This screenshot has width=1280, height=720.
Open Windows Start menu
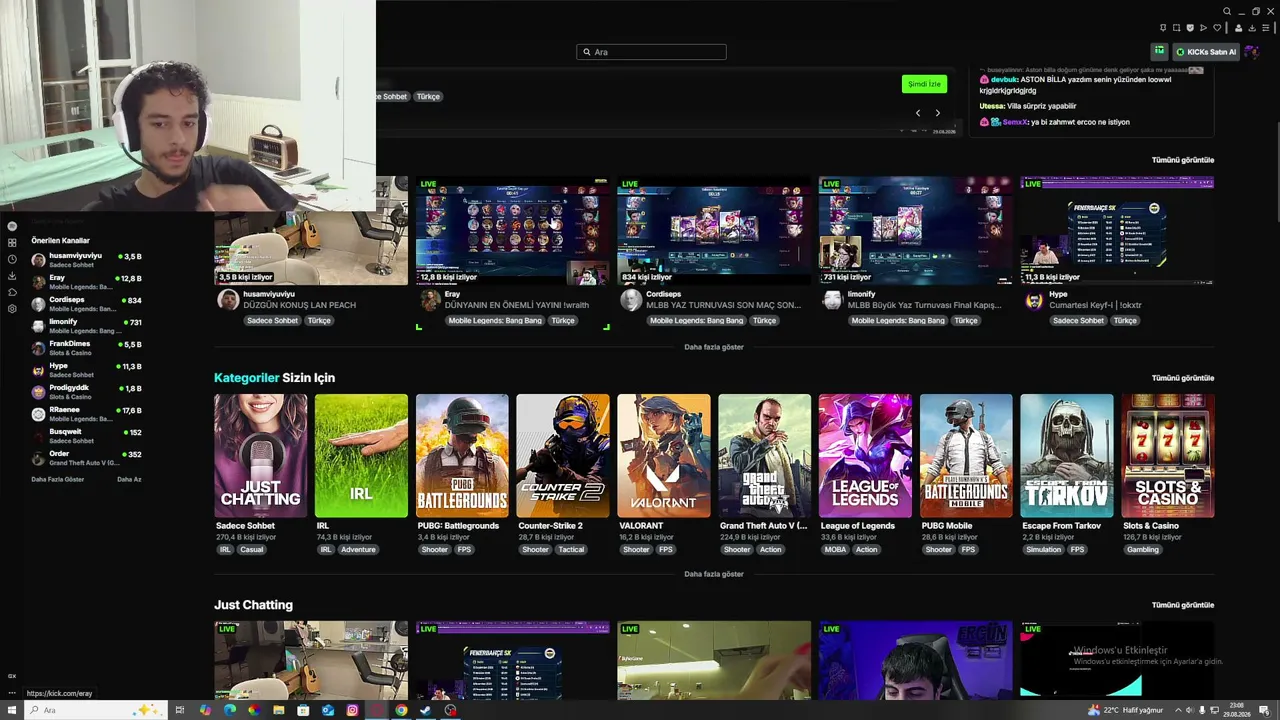(12, 710)
